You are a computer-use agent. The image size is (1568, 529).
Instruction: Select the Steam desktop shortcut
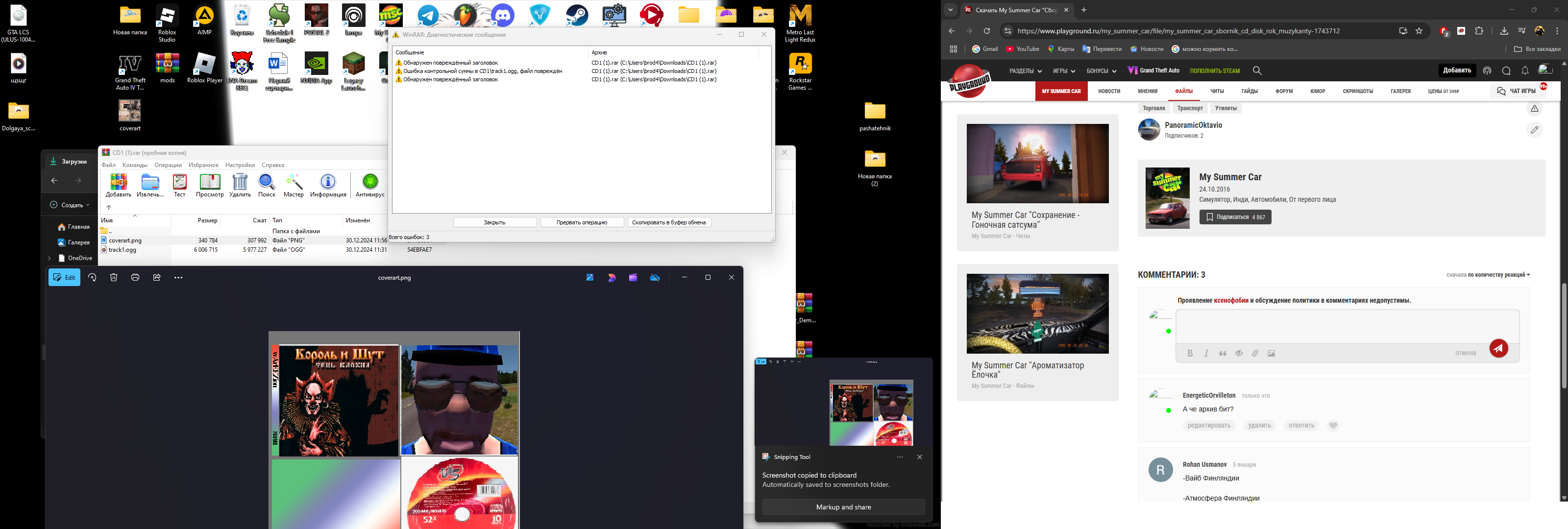577,15
